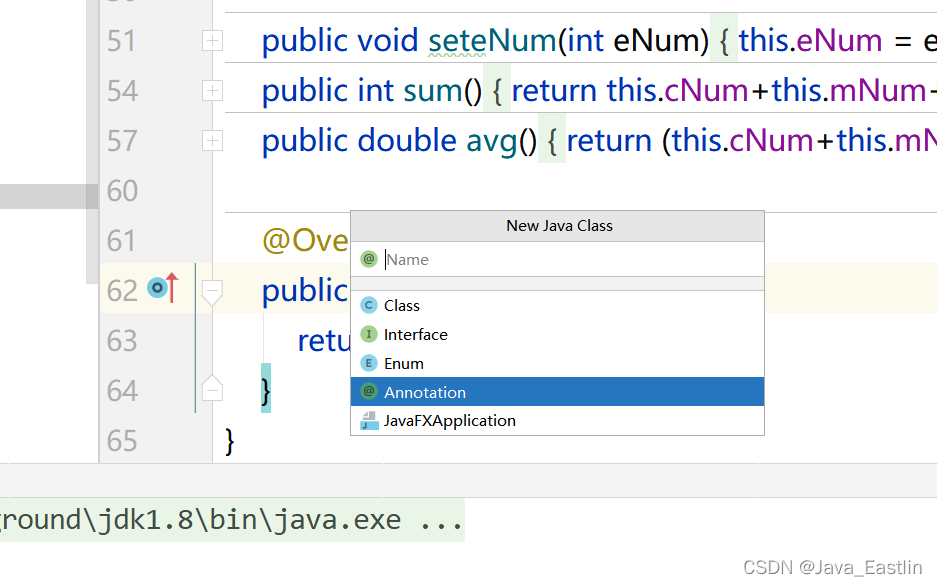Viewport: 937px width, 586px height.
Task: Click the Interface type icon
Action: coord(369,335)
